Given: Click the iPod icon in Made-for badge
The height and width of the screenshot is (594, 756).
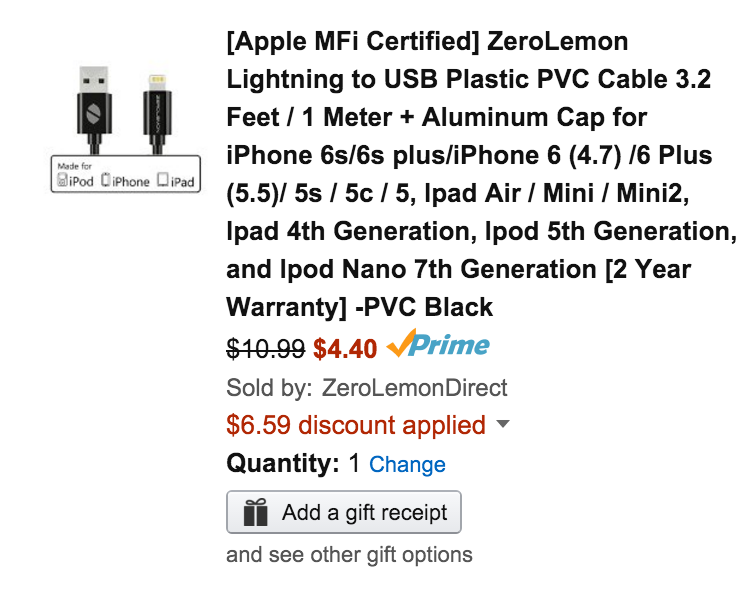Looking at the screenshot, I should (x=62, y=180).
